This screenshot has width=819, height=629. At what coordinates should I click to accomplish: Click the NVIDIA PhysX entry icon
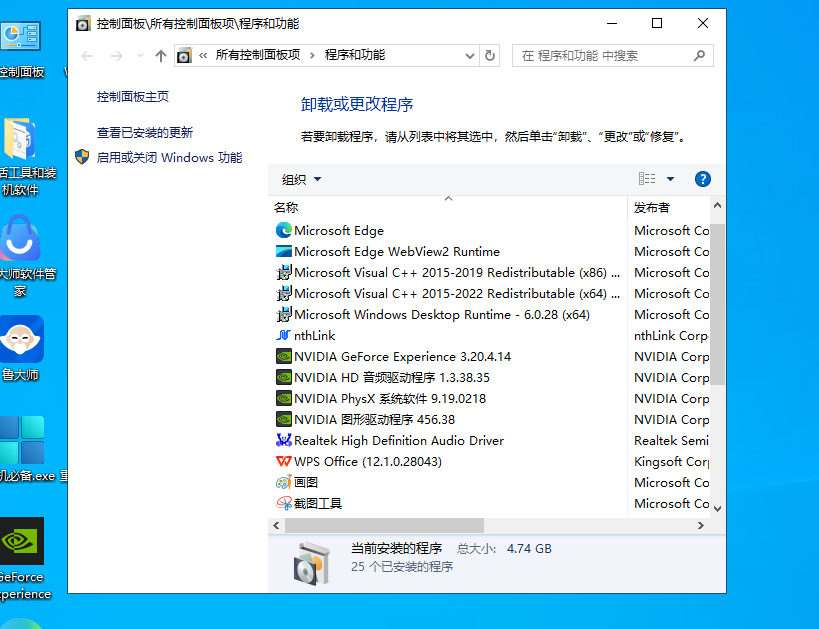click(x=284, y=399)
